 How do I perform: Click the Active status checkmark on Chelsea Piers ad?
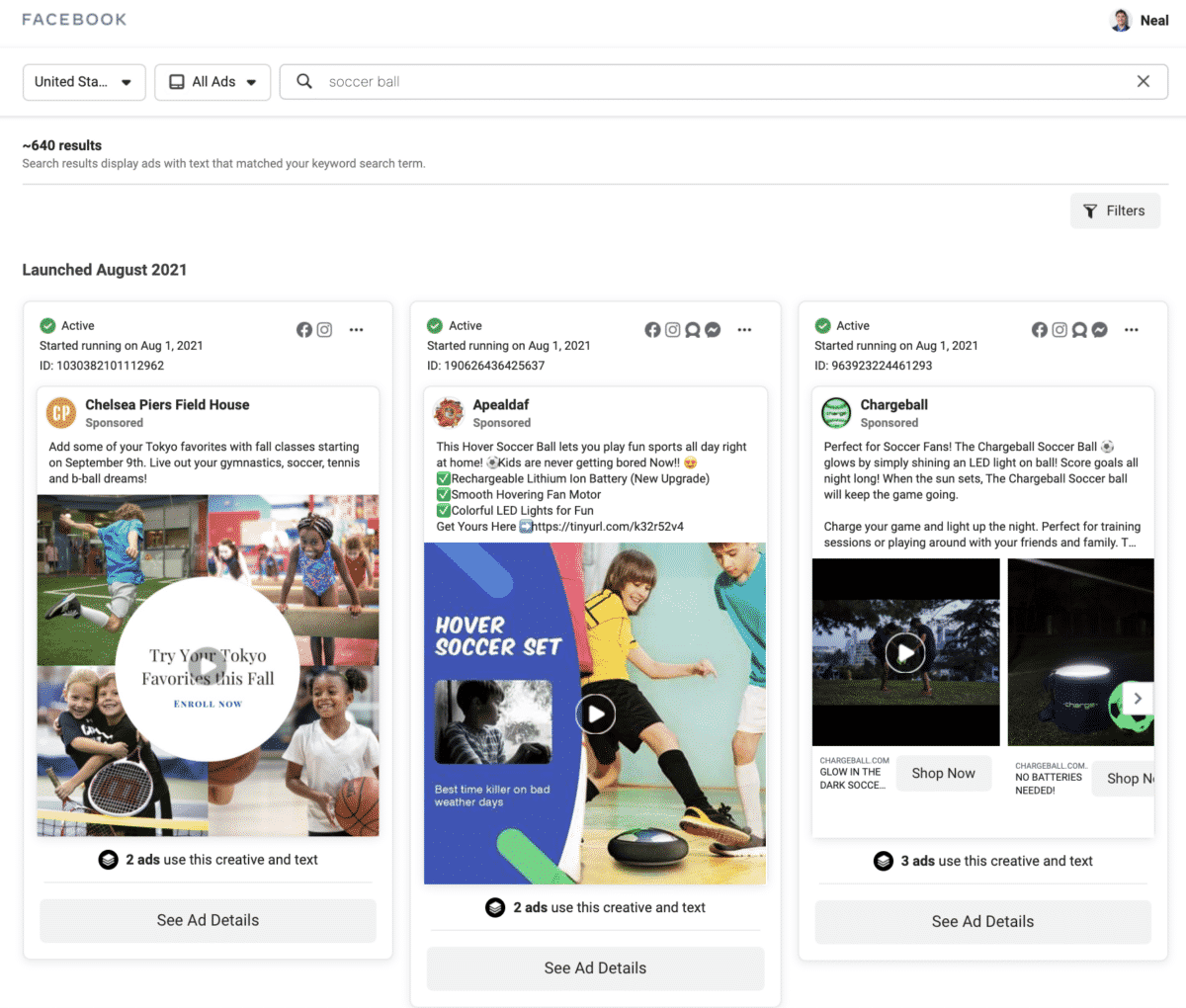pyautogui.click(x=47, y=325)
